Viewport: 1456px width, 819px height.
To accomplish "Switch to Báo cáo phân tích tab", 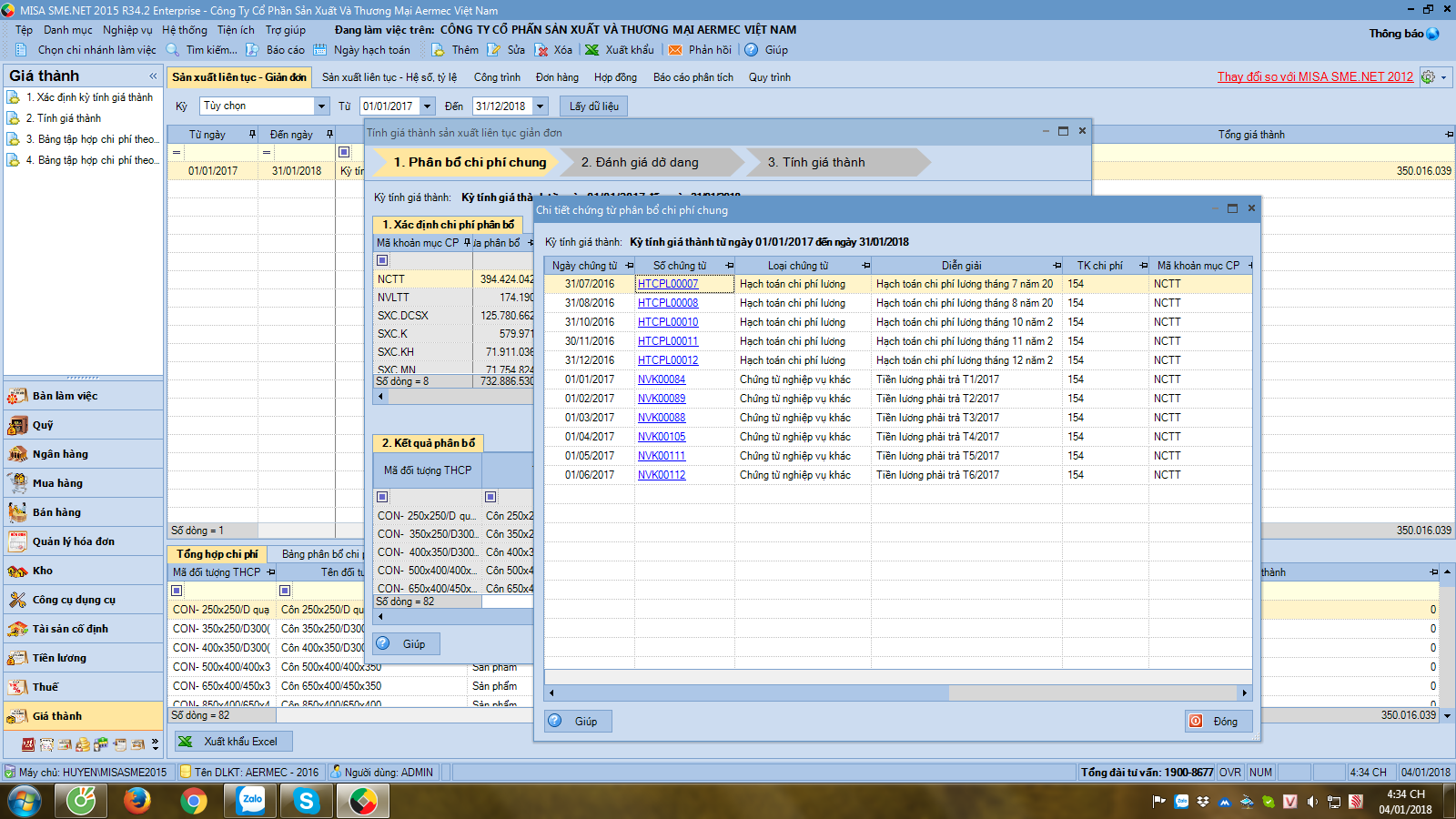I will click(x=693, y=77).
